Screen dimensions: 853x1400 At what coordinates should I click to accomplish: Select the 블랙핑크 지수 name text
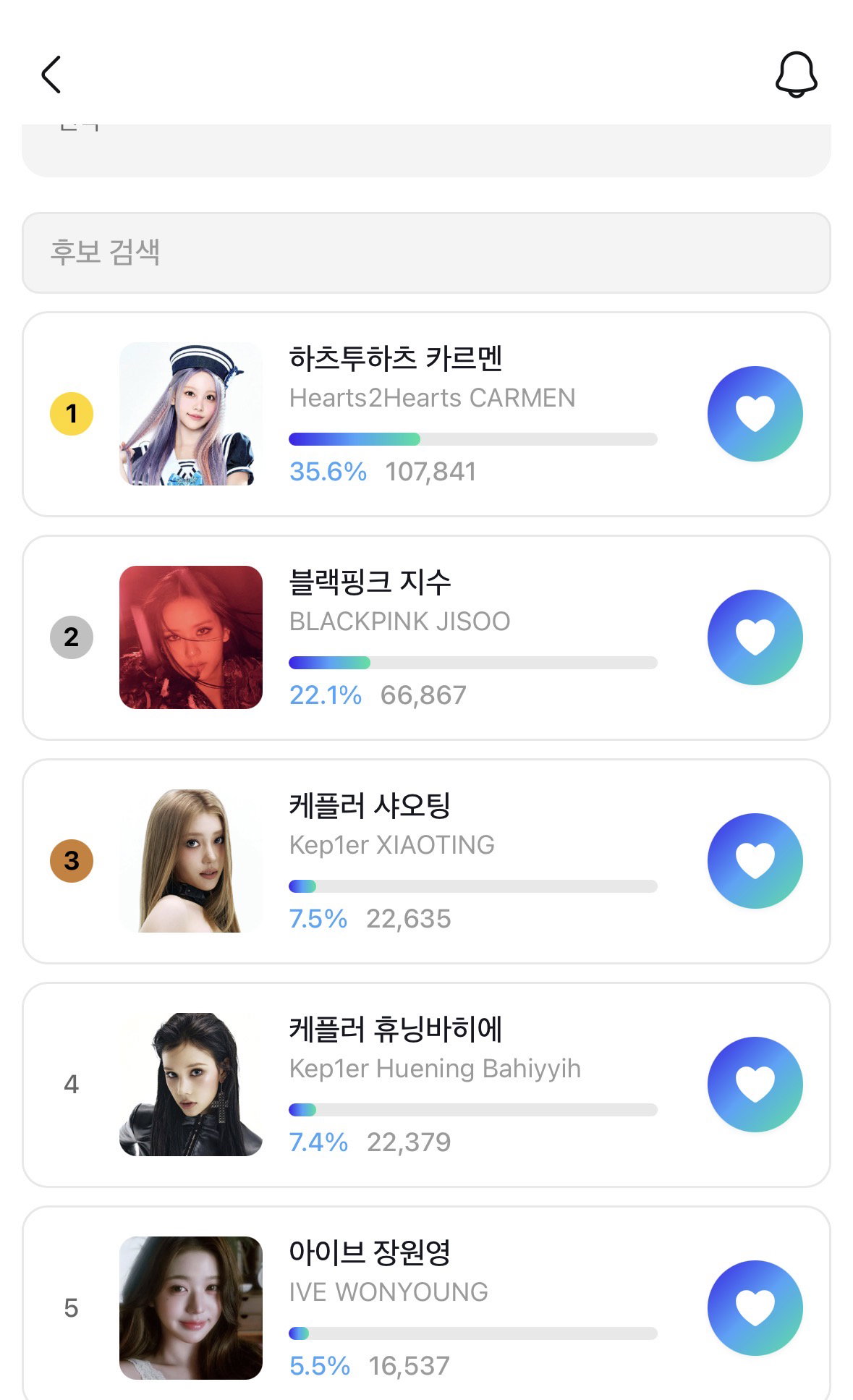[370, 582]
